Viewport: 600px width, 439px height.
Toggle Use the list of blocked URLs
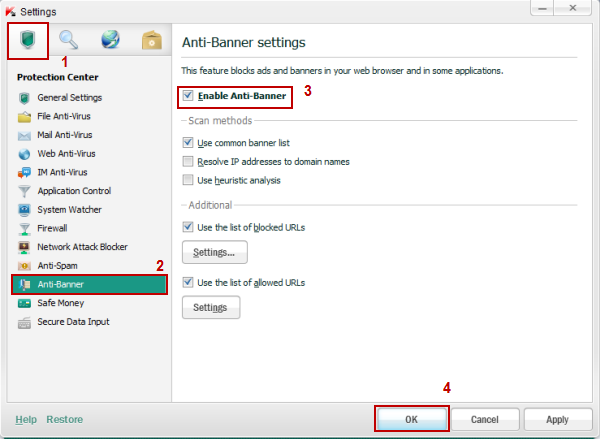click(x=188, y=227)
